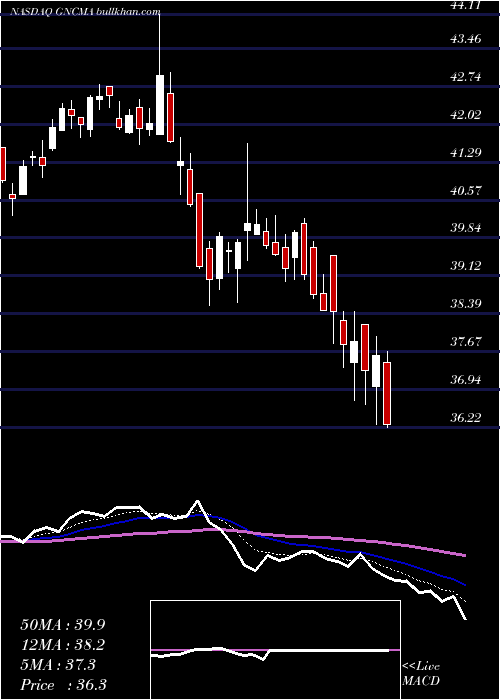Image resolution: width=500 pixels, height=700 pixels.
Task: Click the 36.94 price axis label
Action: coord(466,380)
